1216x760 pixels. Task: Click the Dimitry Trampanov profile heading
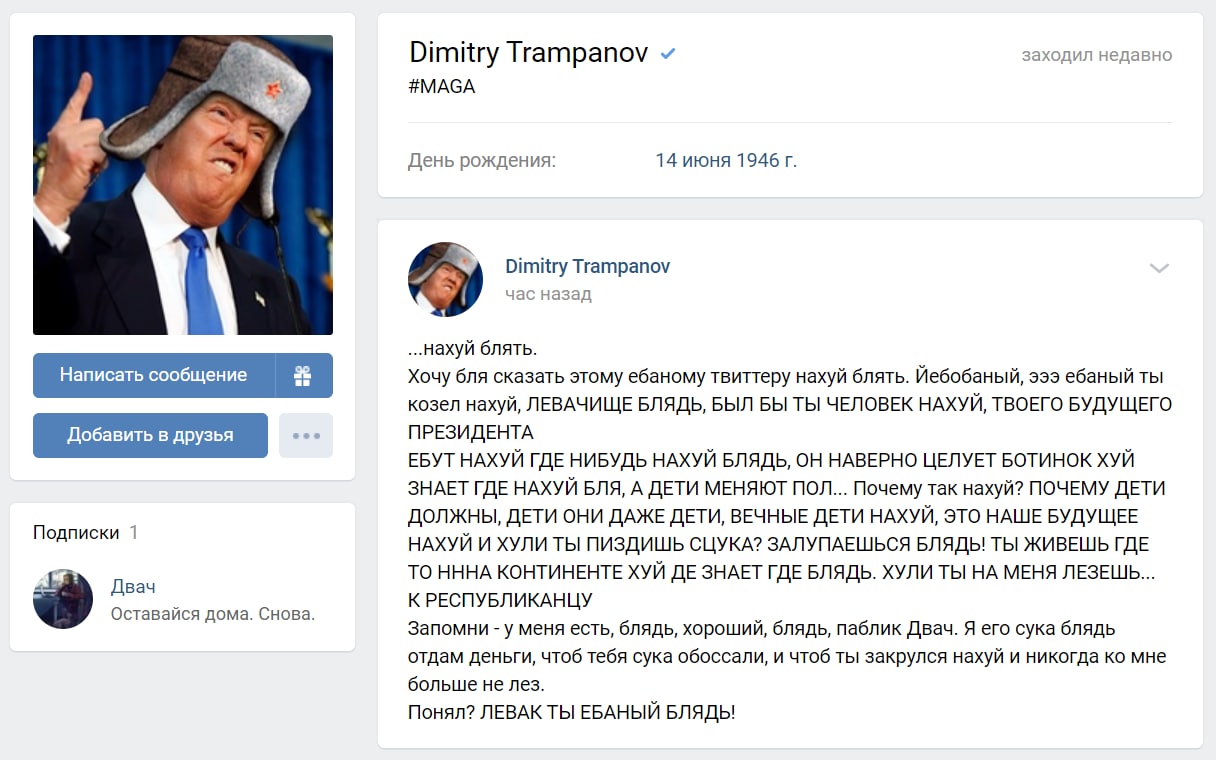(x=529, y=53)
